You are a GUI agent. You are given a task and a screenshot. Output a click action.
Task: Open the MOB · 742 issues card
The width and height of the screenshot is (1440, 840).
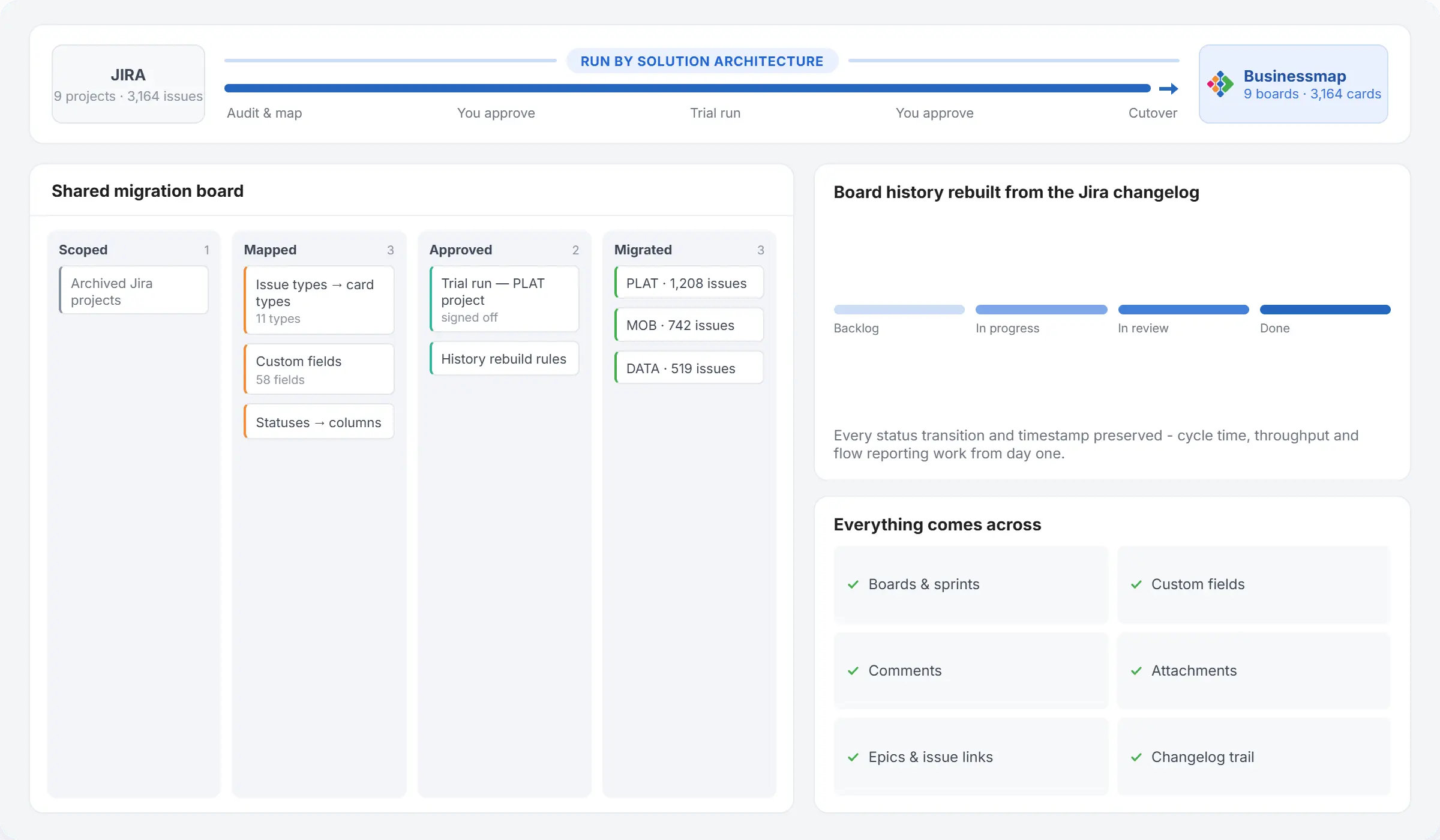point(689,325)
